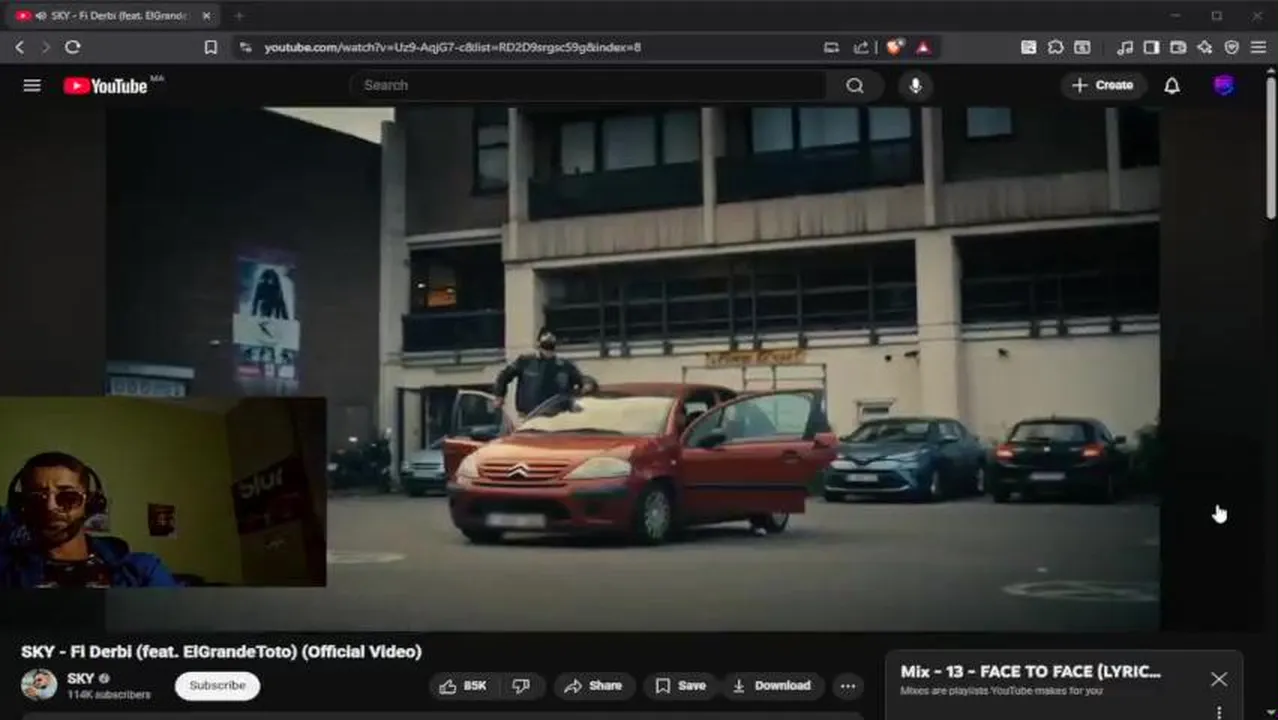Viewport: 1278px width, 720px height.
Task: Open the Leo AI sparkle icon
Action: point(1205,47)
